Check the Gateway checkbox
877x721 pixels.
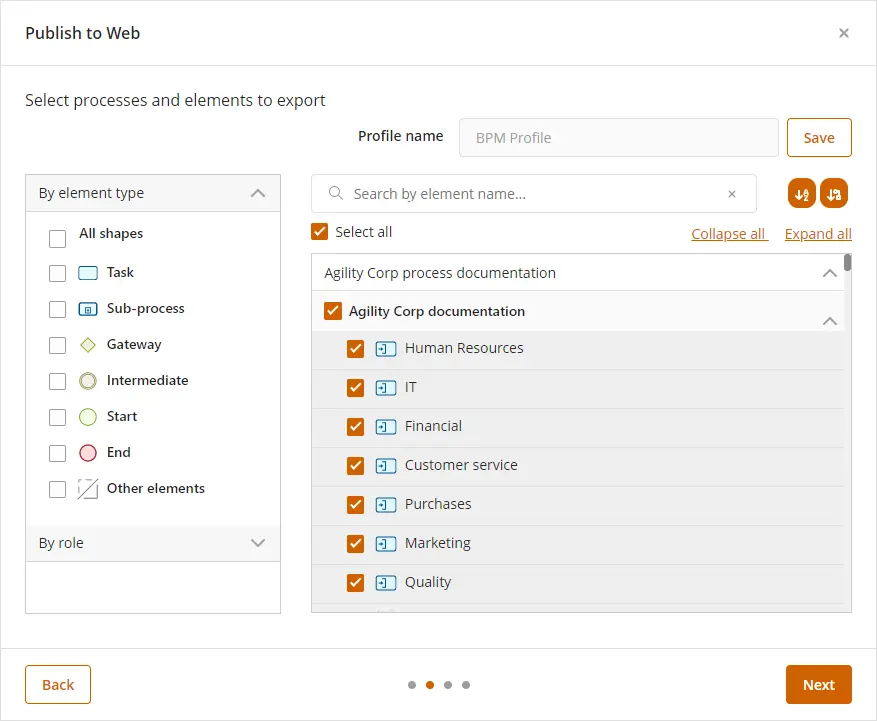click(57, 345)
